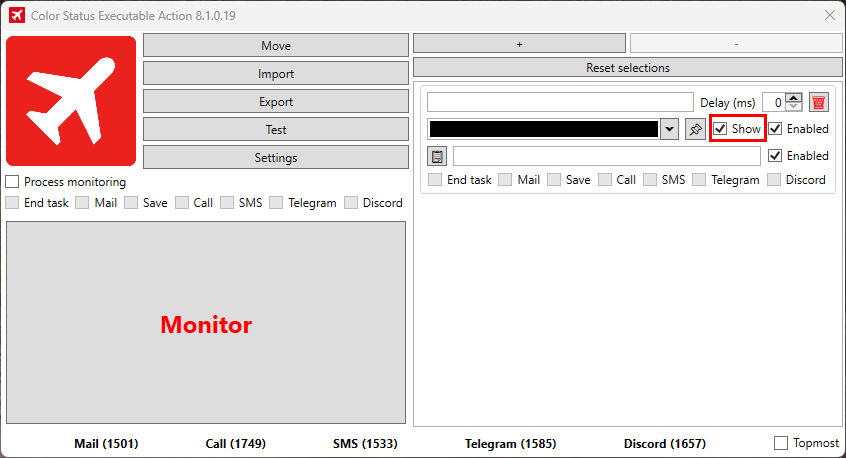The height and width of the screenshot is (458, 846).
Task: Click the Export button
Action: 276,101
